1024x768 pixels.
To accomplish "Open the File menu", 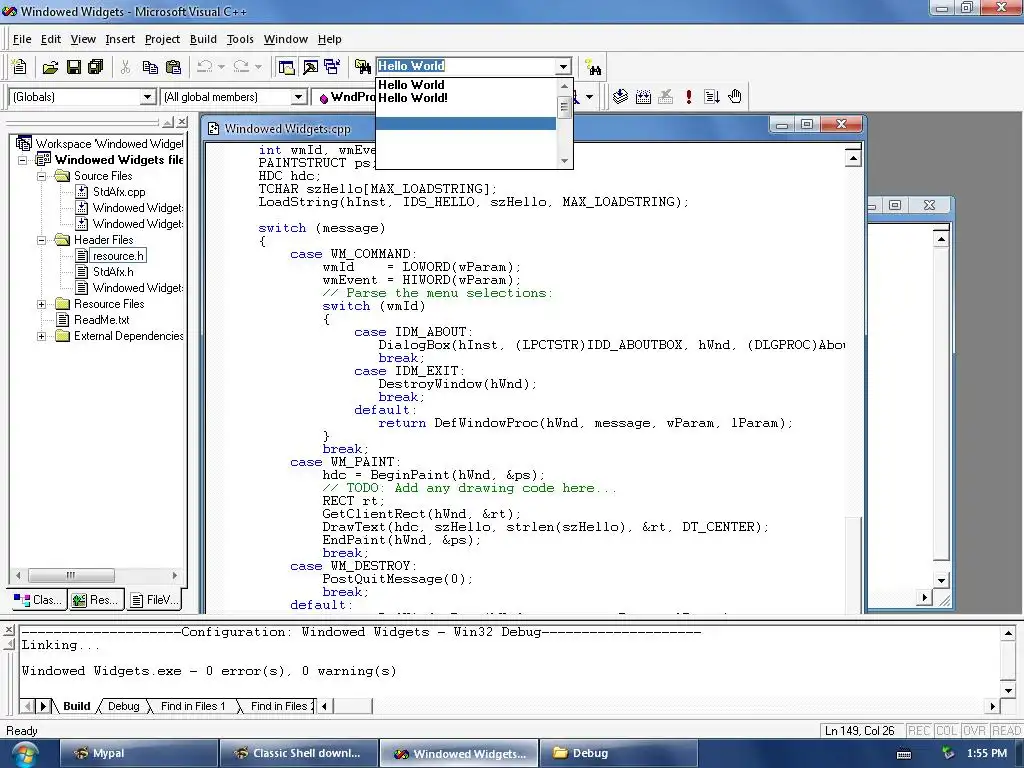I will (22, 39).
